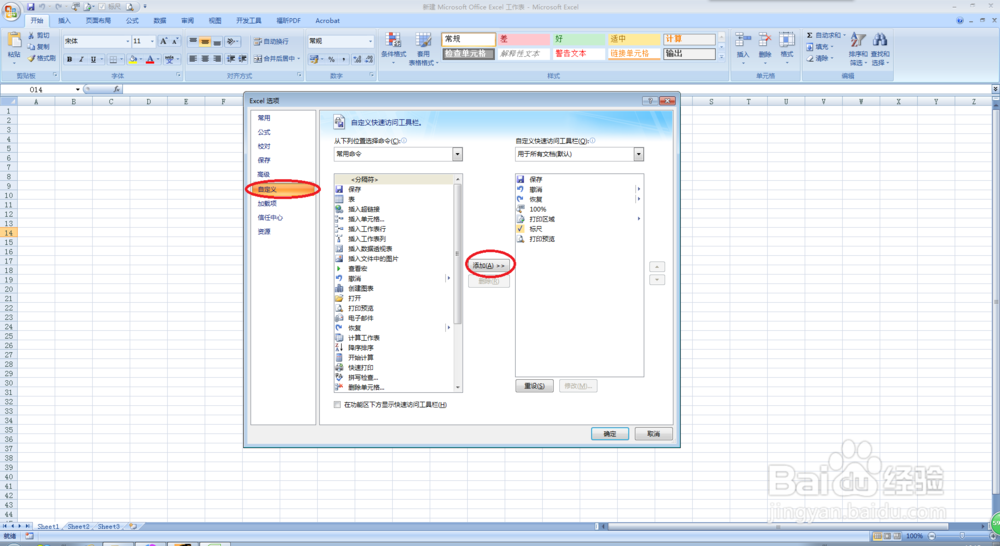Toggle Underline formatting in ribbon
This screenshot has width=1000, height=546.
(x=93, y=59)
